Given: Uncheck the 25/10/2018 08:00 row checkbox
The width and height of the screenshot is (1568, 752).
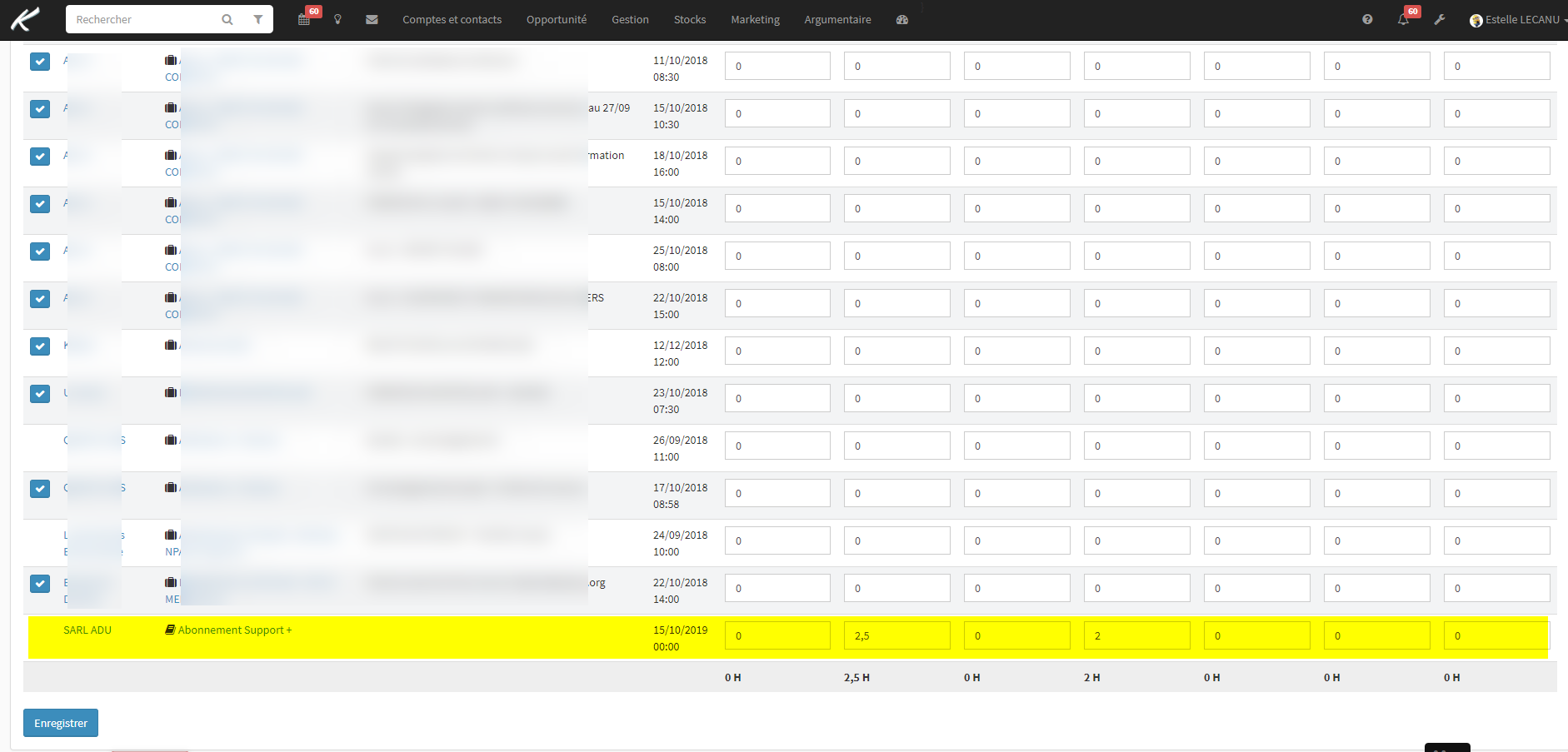Looking at the screenshot, I should [x=40, y=251].
